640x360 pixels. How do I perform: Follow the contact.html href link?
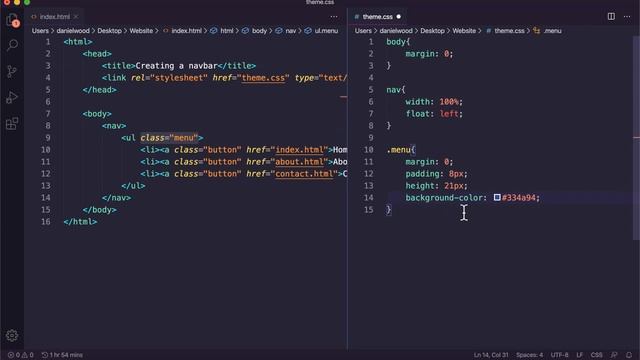click(x=304, y=174)
